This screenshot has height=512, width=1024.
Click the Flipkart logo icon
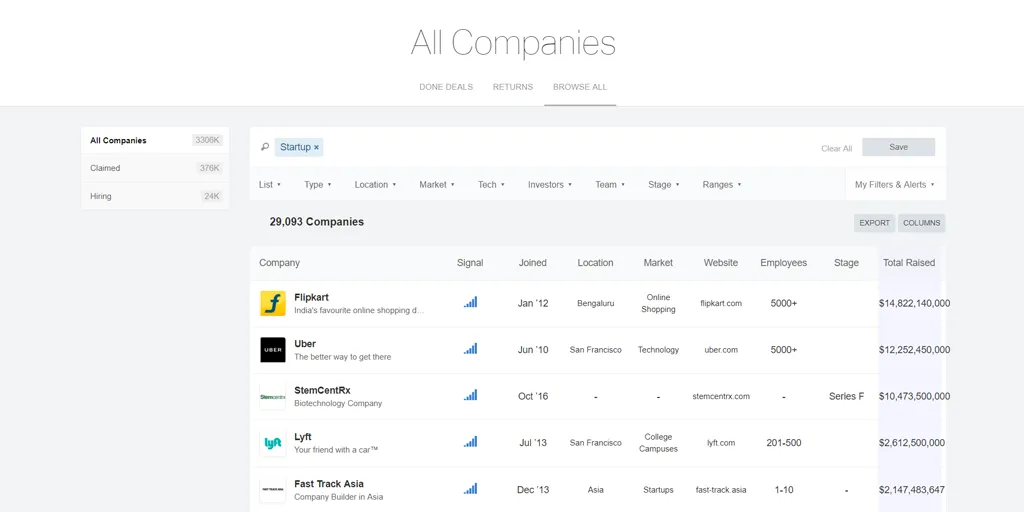pos(272,304)
